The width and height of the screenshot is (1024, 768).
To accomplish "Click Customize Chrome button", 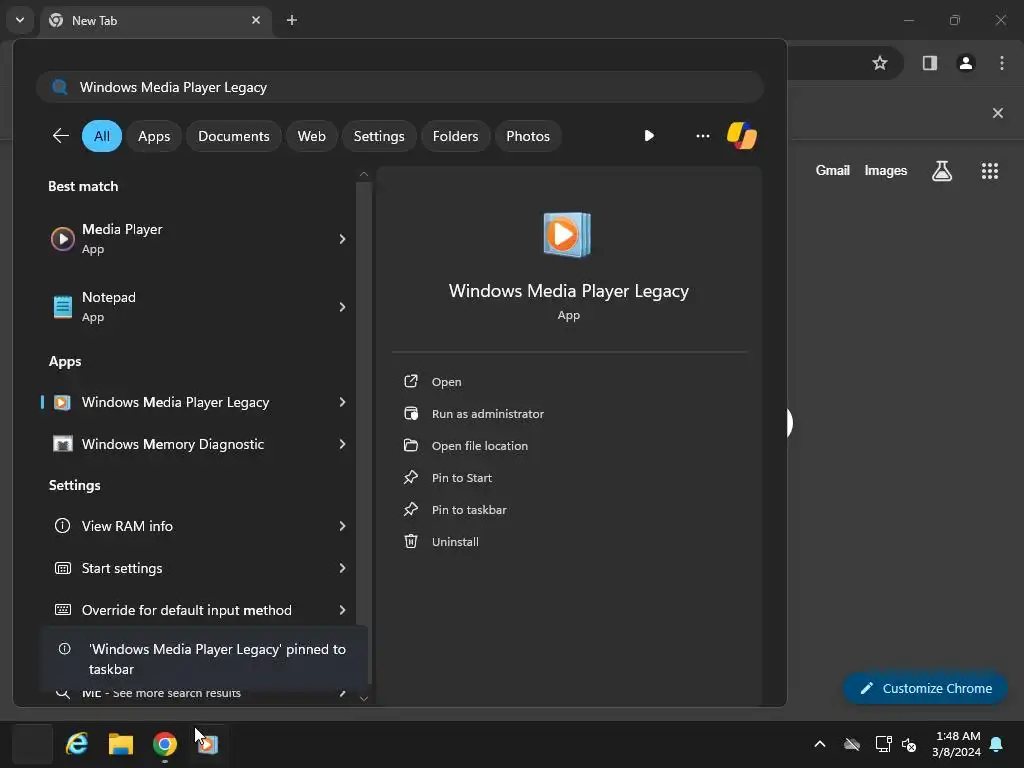I will pos(925,688).
